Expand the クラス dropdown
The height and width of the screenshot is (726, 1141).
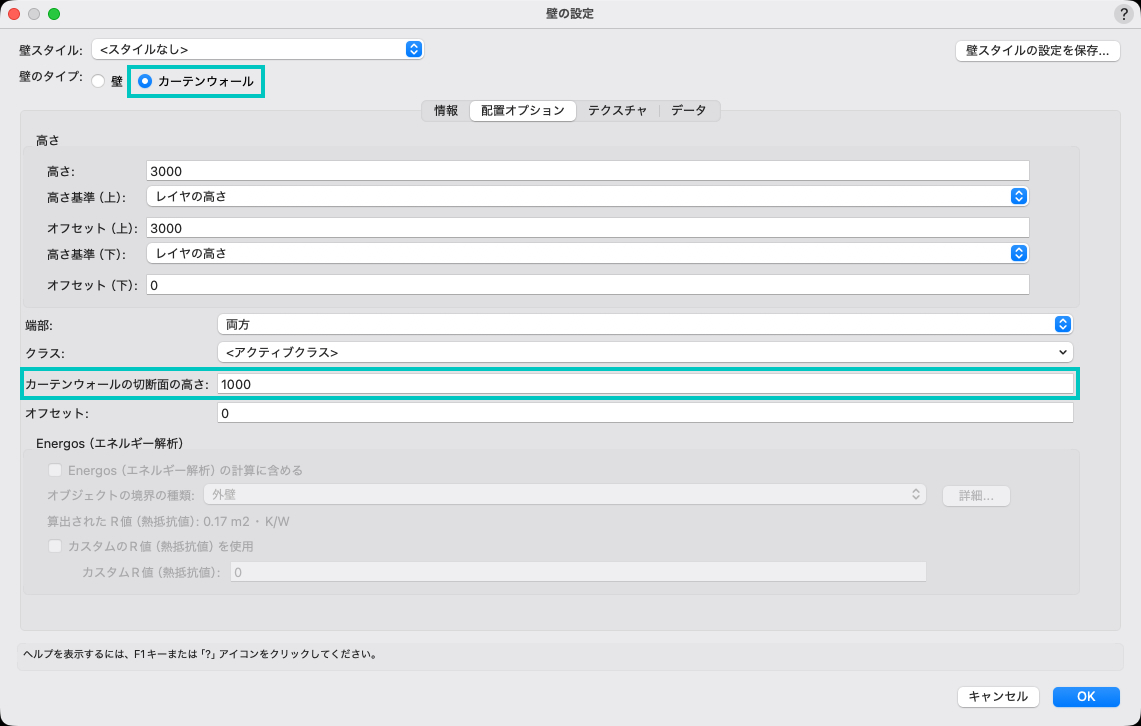coord(644,352)
